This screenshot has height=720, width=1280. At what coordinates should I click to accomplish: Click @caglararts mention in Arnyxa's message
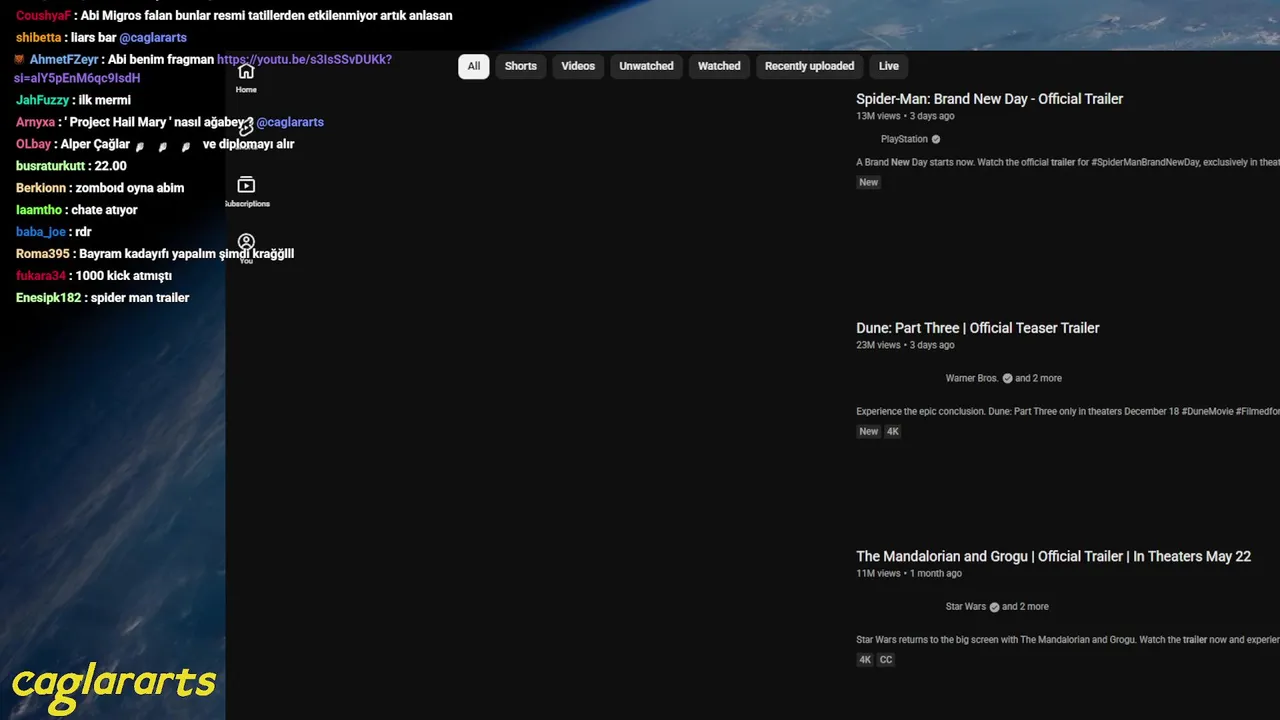click(x=290, y=122)
